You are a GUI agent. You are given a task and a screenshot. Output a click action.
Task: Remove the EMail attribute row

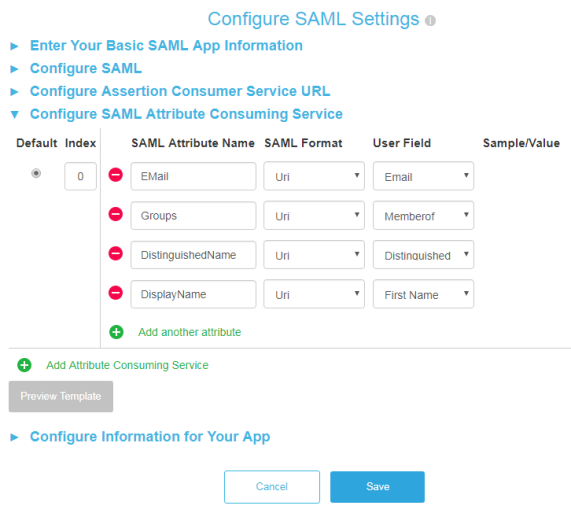(116, 175)
